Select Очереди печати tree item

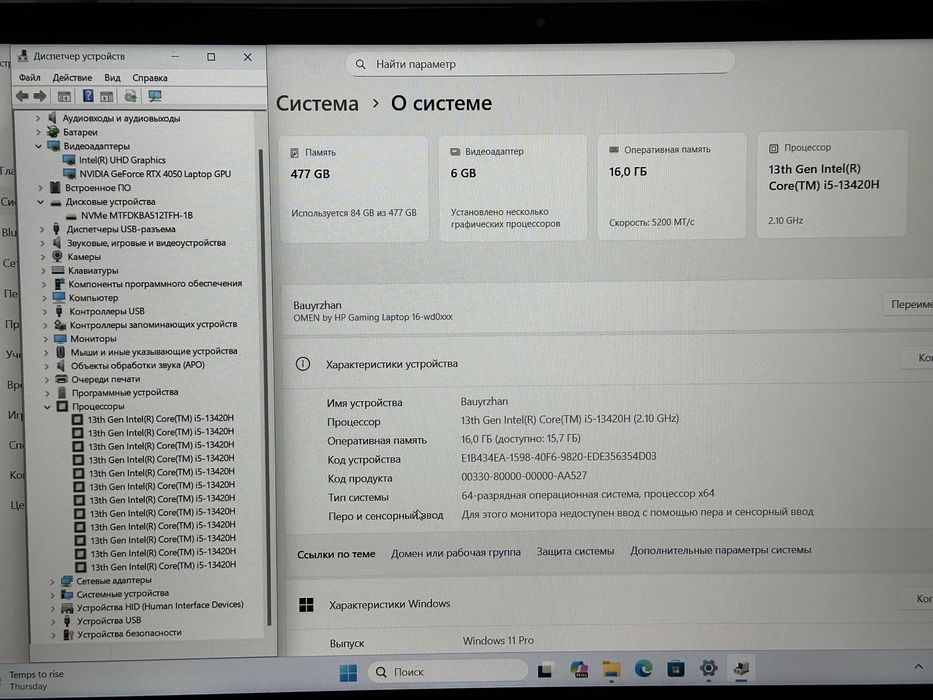[106, 379]
